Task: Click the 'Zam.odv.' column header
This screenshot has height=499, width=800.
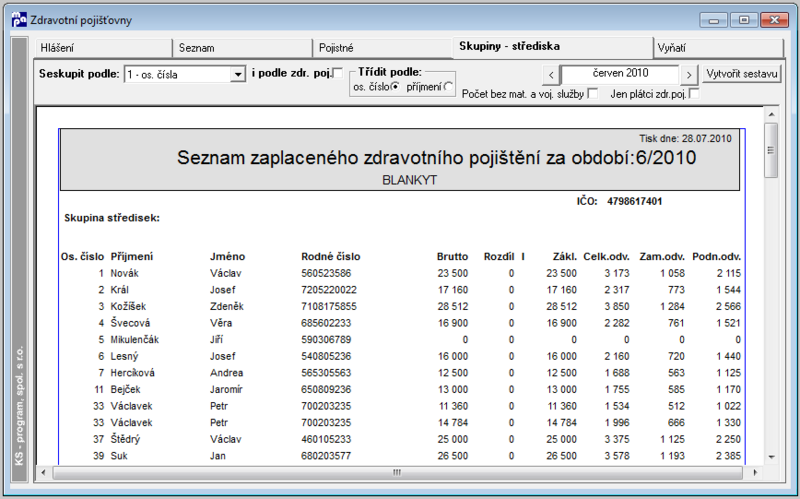Action: coord(662,257)
